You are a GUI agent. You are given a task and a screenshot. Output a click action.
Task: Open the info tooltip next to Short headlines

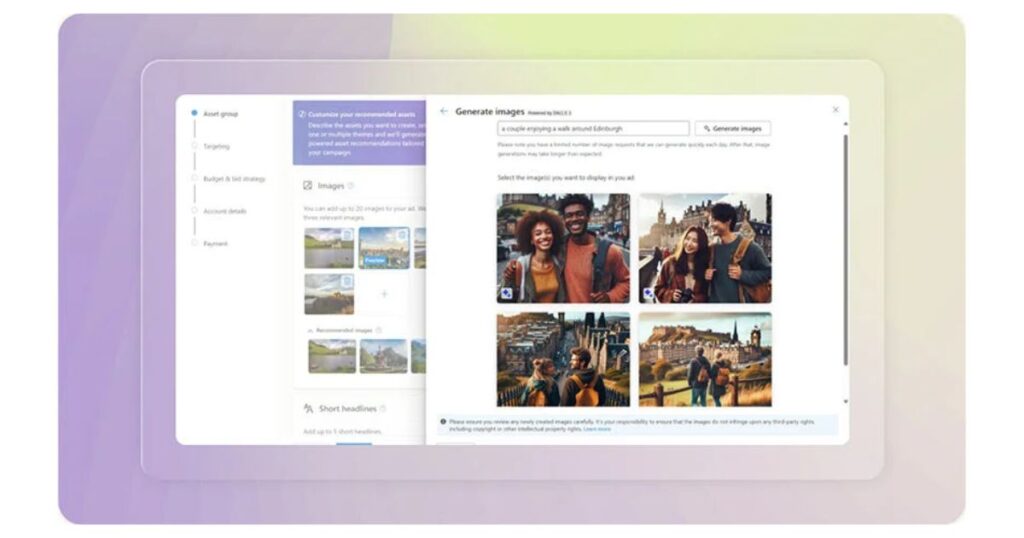pyautogui.click(x=383, y=409)
